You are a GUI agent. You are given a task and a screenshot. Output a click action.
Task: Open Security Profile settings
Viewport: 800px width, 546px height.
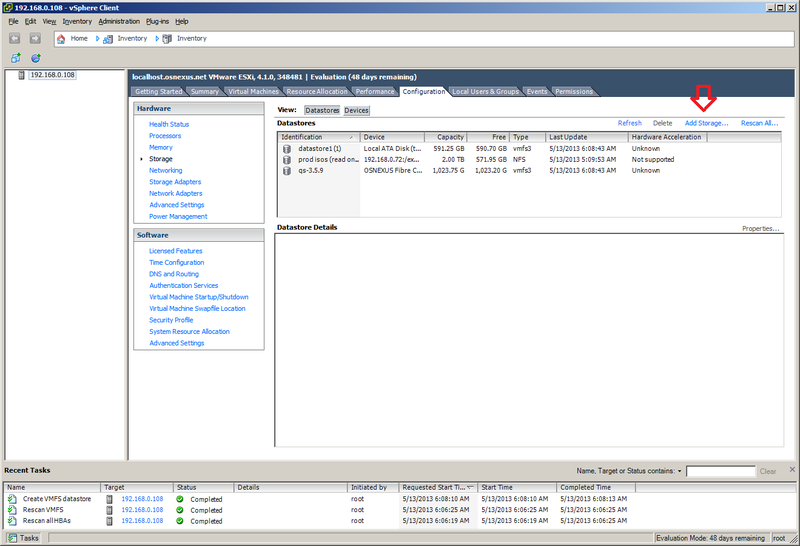click(171, 320)
